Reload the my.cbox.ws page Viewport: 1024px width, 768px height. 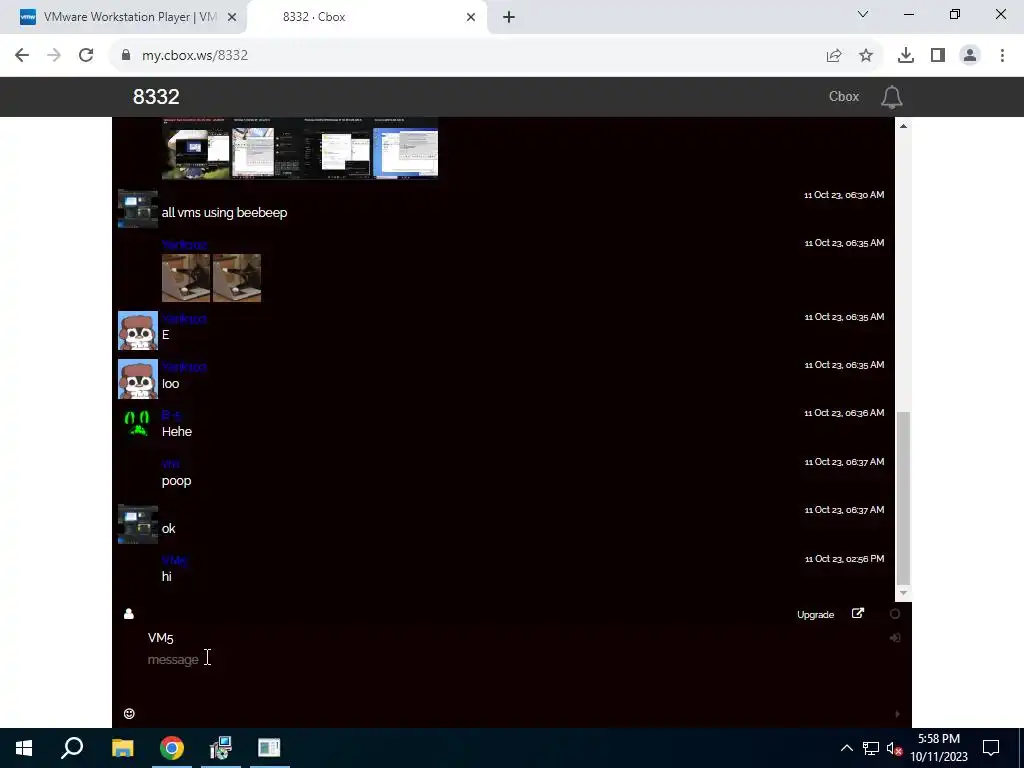(86, 55)
